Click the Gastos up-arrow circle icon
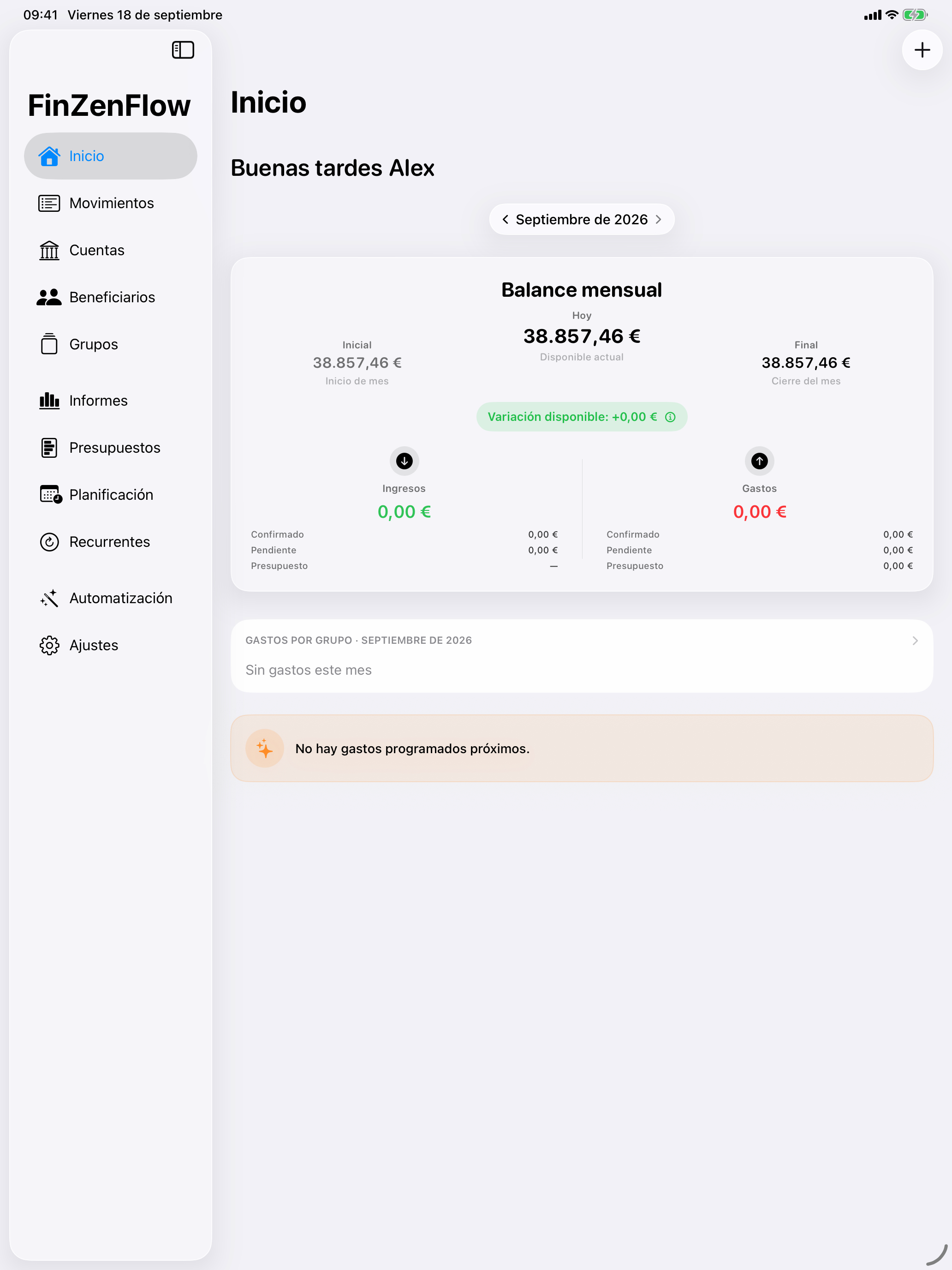This screenshot has height=1270, width=952. (x=759, y=461)
